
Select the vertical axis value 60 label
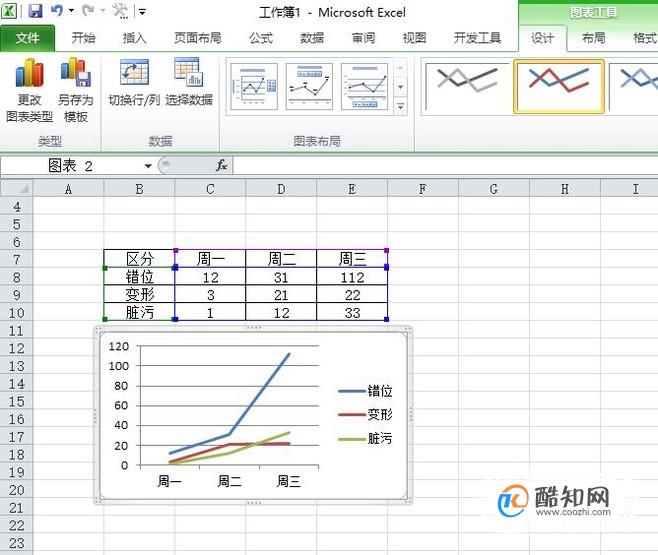coord(121,406)
